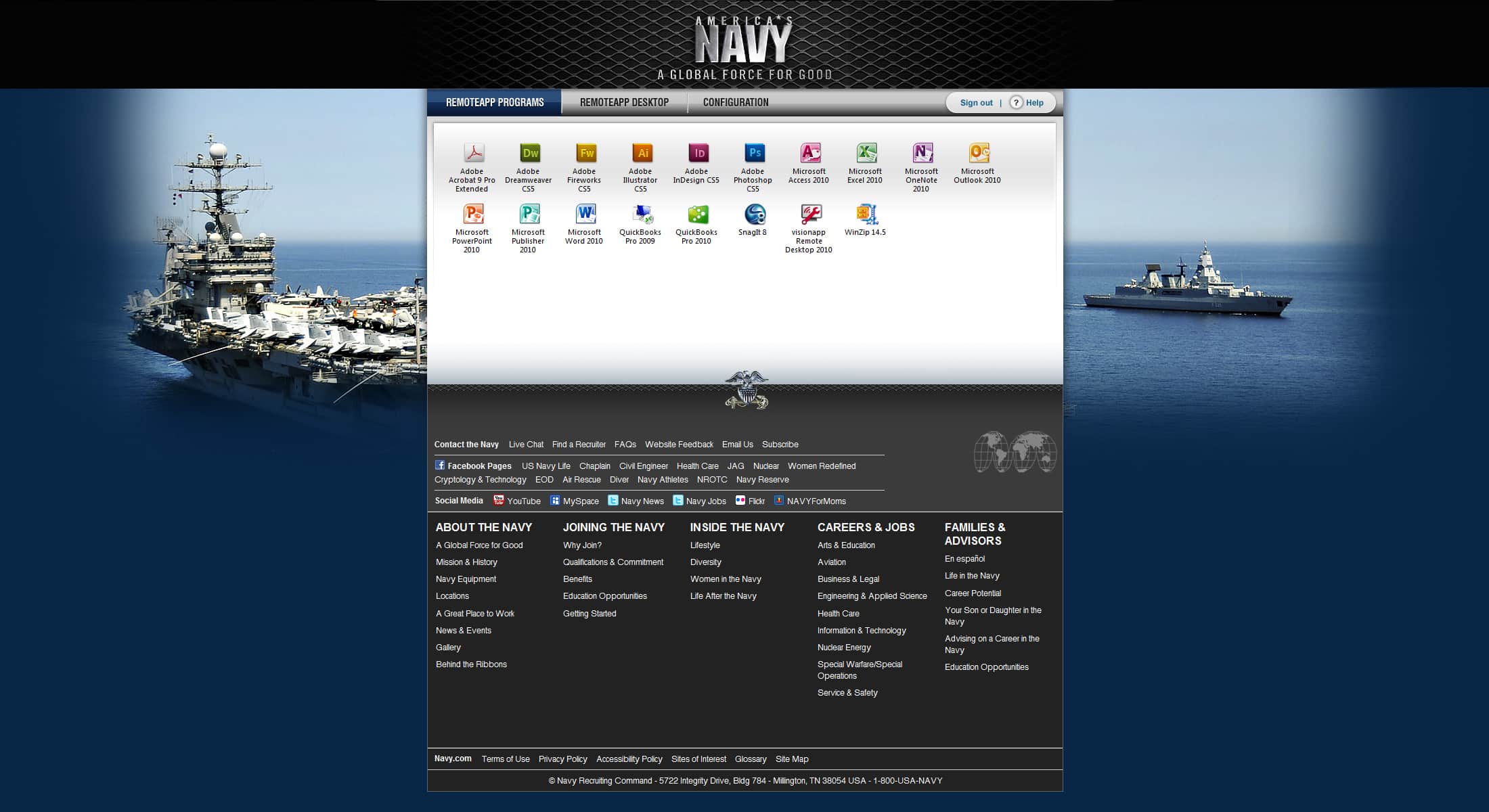Launch WinZip 14.5
The width and height of the screenshot is (1489, 812).
click(866, 220)
